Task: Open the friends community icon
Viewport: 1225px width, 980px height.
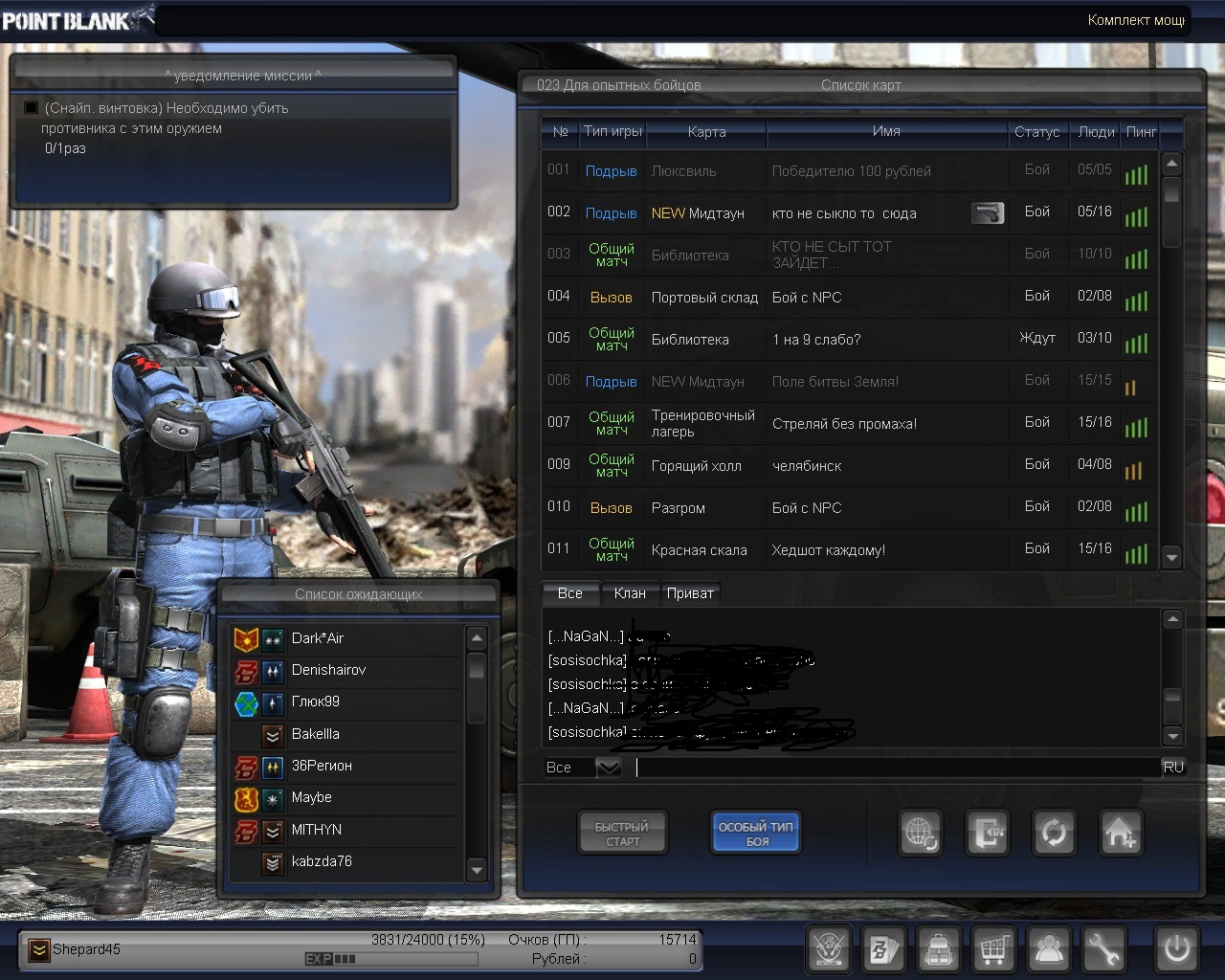Action: [1049, 949]
